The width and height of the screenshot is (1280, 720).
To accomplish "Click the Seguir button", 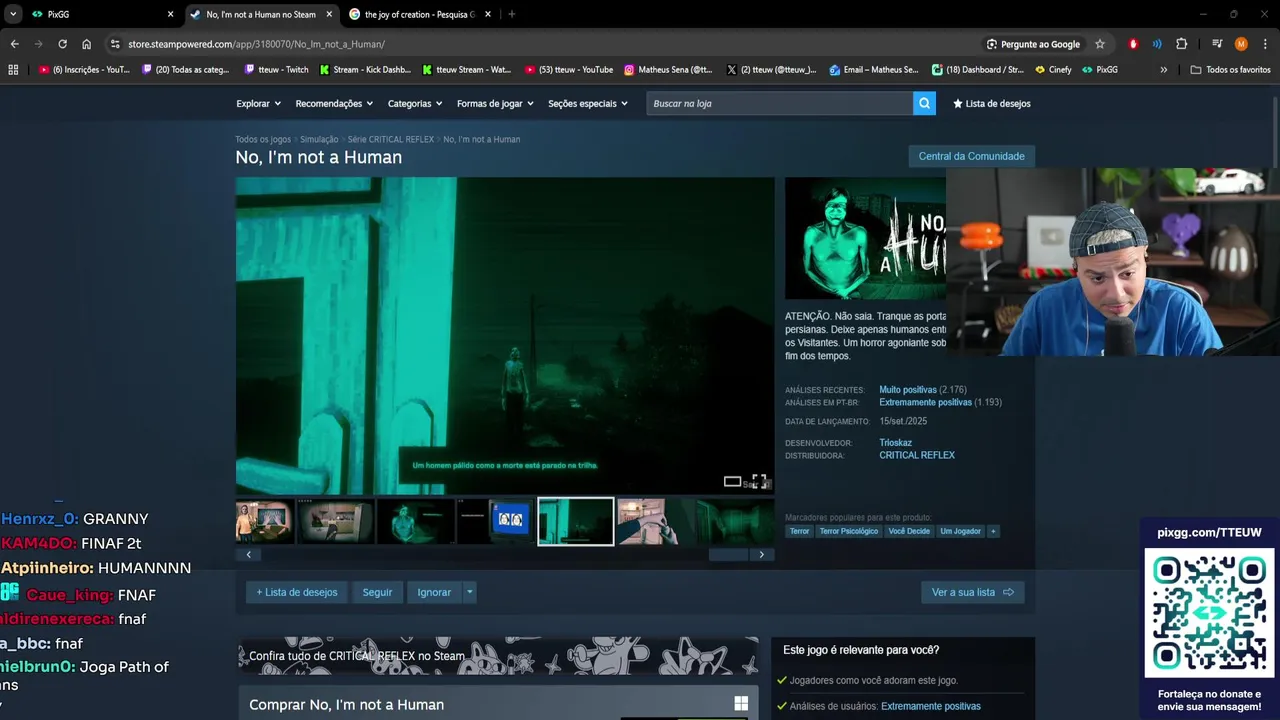I will (x=377, y=592).
